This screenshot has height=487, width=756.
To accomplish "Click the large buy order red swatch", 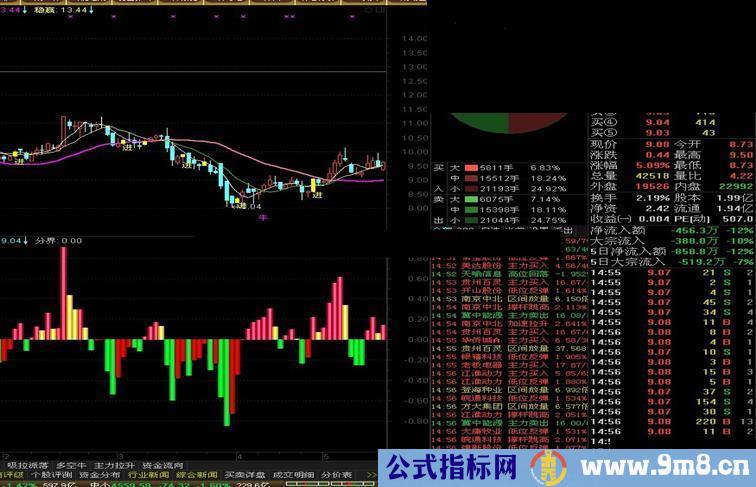I will pos(471,168).
